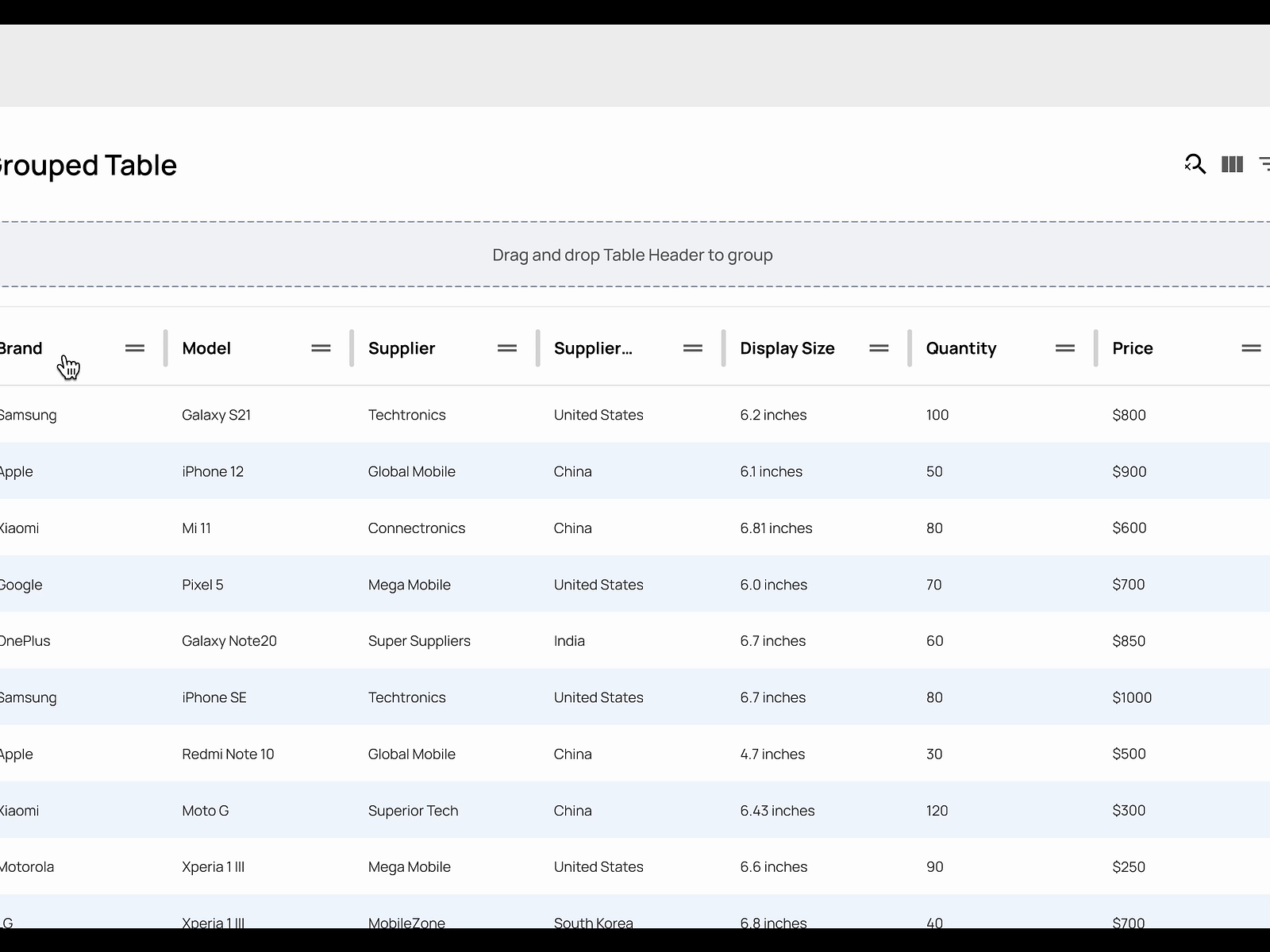The width and height of the screenshot is (1270, 952).
Task: Click the drag handle next to Supplier header
Action: [506, 347]
